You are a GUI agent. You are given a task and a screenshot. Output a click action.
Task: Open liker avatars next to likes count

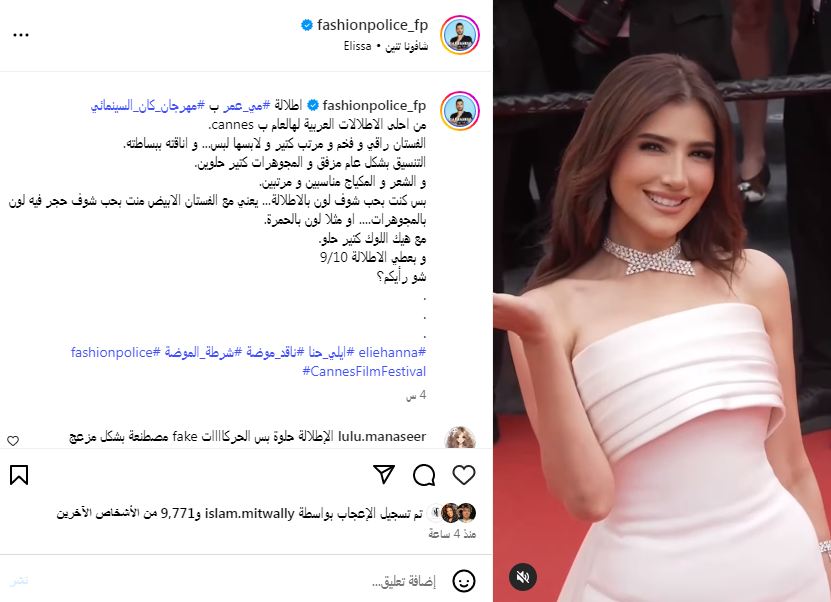(x=455, y=513)
